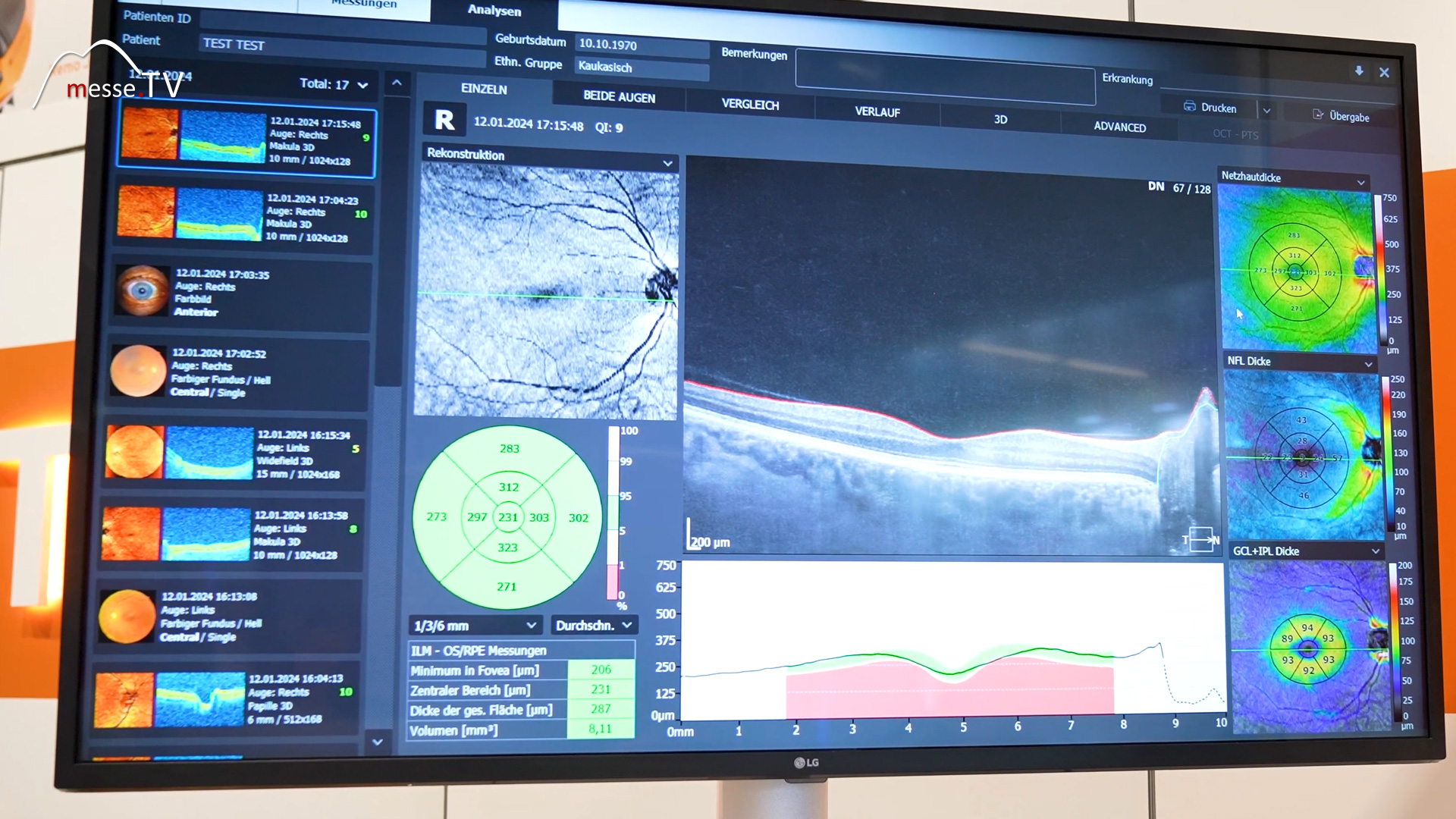Click the thickness profile graph

[x=954, y=642]
